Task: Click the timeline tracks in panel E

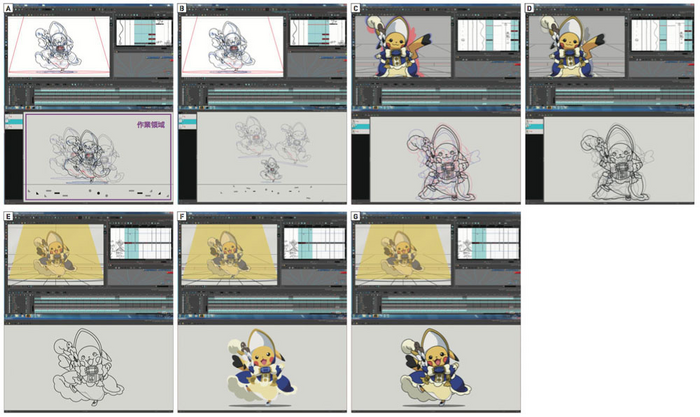Action: click(x=103, y=304)
